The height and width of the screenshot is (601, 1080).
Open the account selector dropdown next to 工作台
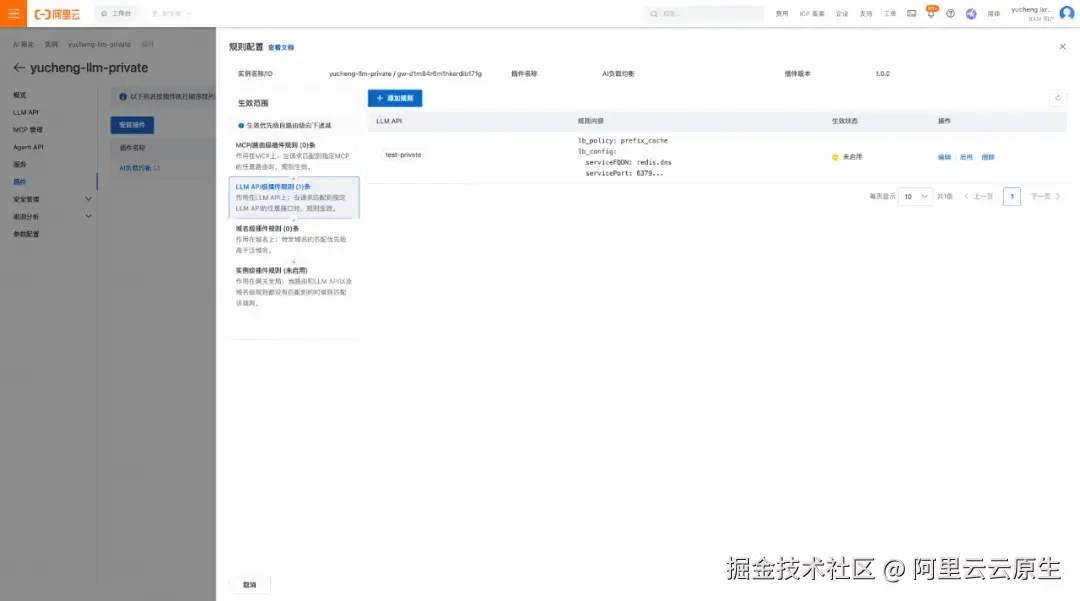[172, 13]
